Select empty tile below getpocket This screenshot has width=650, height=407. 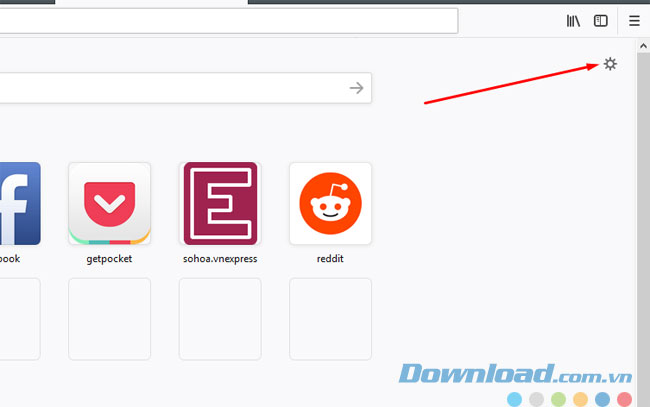pyautogui.click(x=109, y=319)
